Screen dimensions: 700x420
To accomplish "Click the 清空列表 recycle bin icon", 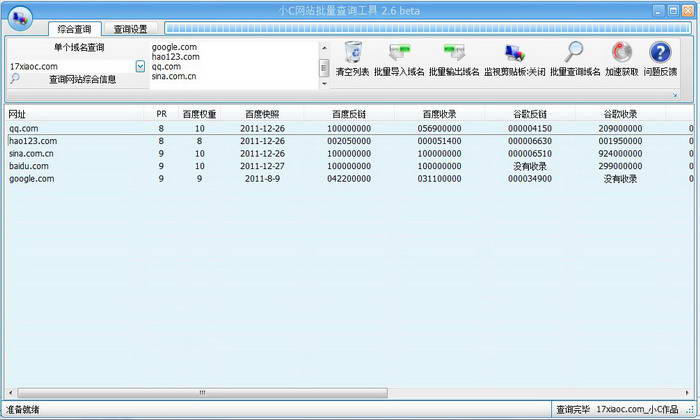I will click(x=353, y=53).
